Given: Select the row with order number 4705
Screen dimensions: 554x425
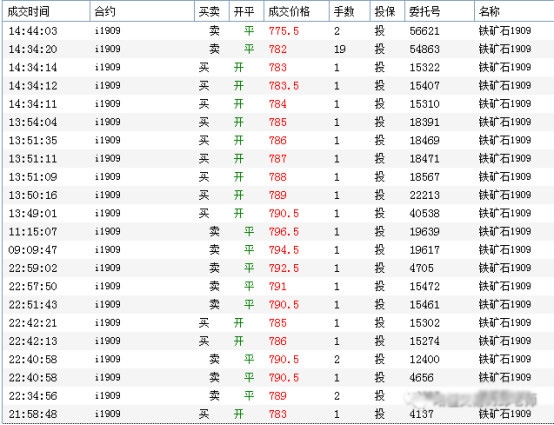Looking at the screenshot, I should 278,268.
